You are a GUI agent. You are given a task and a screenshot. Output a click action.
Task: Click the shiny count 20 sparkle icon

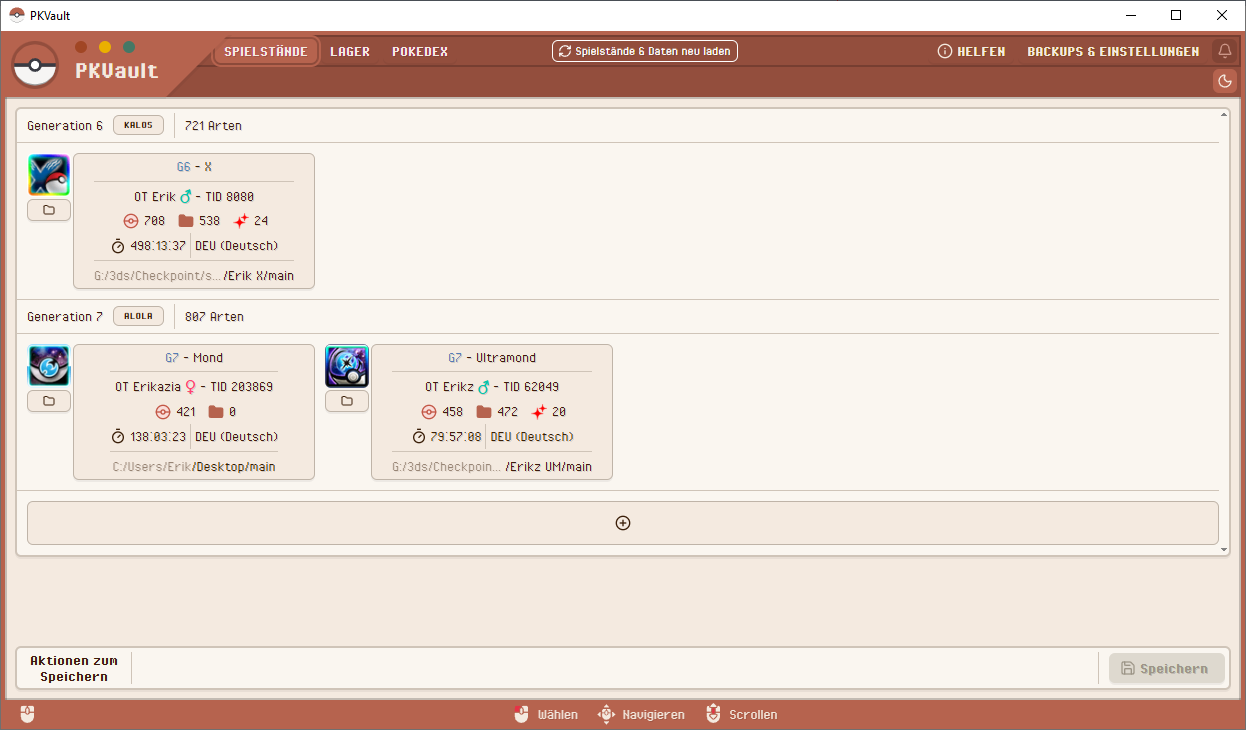coord(539,412)
